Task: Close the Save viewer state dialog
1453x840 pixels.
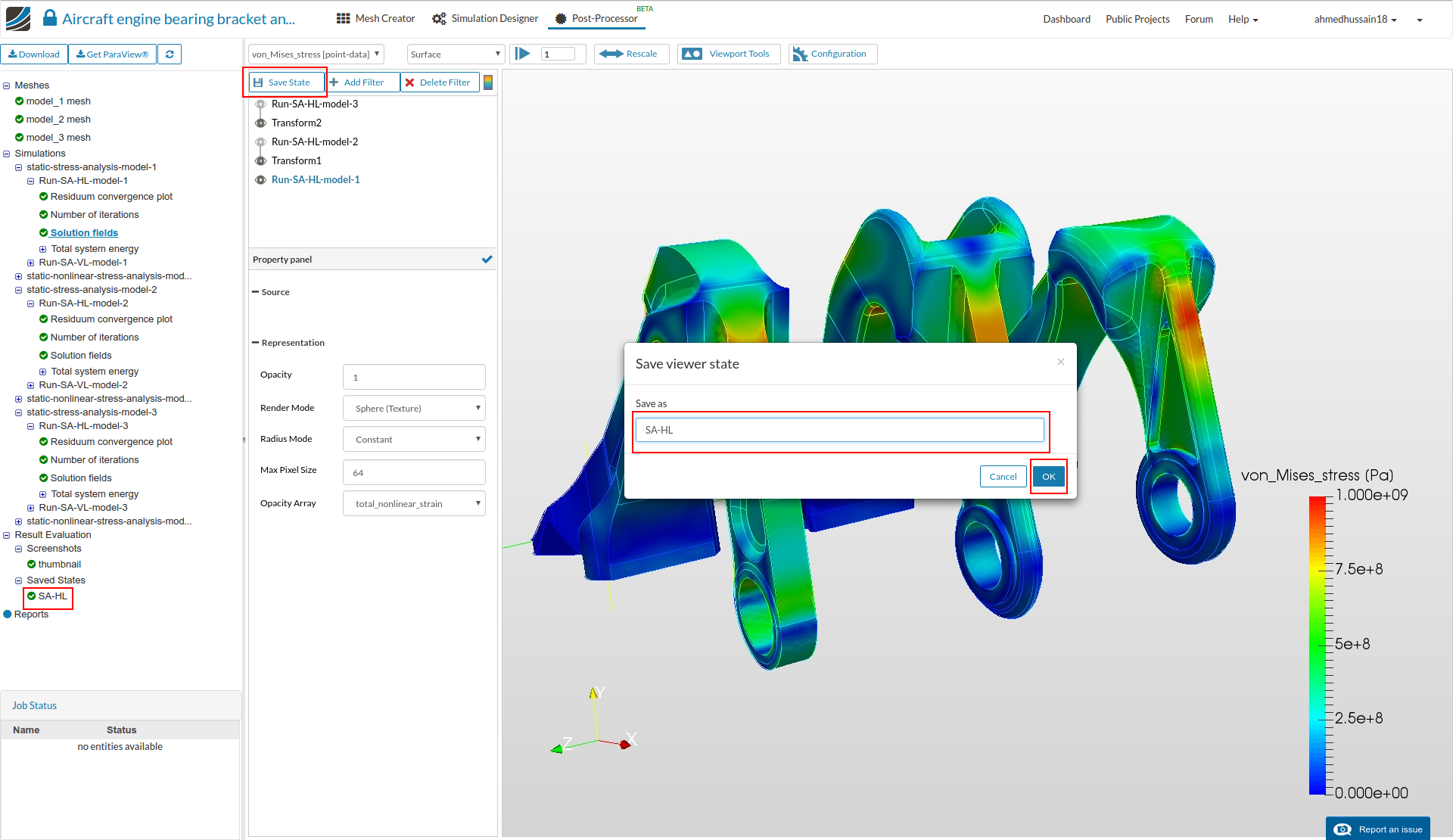Action: [1060, 362]
